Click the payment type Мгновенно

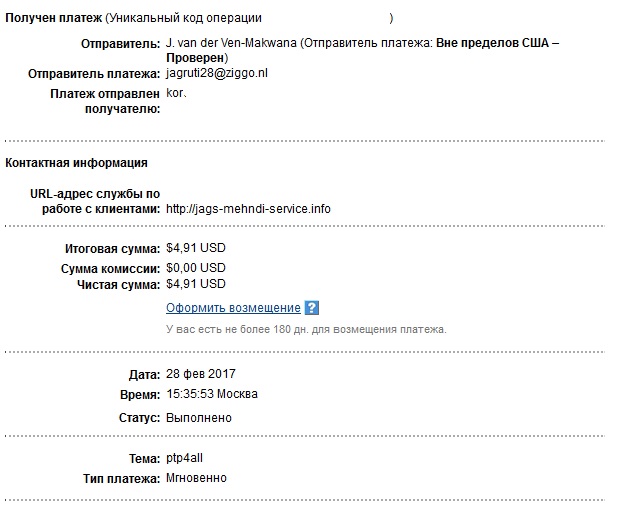tap(196, 478)
